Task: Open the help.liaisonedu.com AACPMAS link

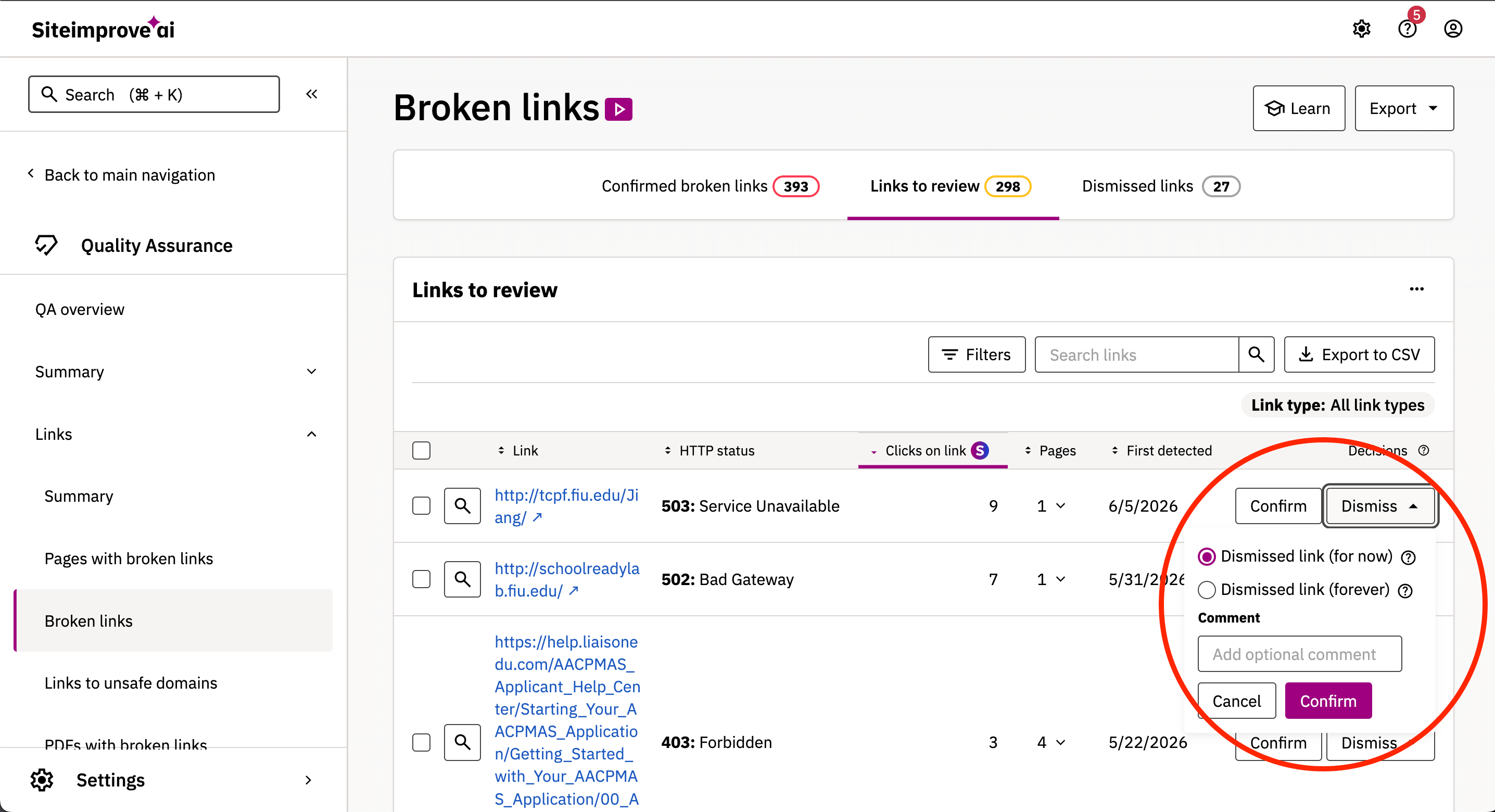Action: (567, 720)
